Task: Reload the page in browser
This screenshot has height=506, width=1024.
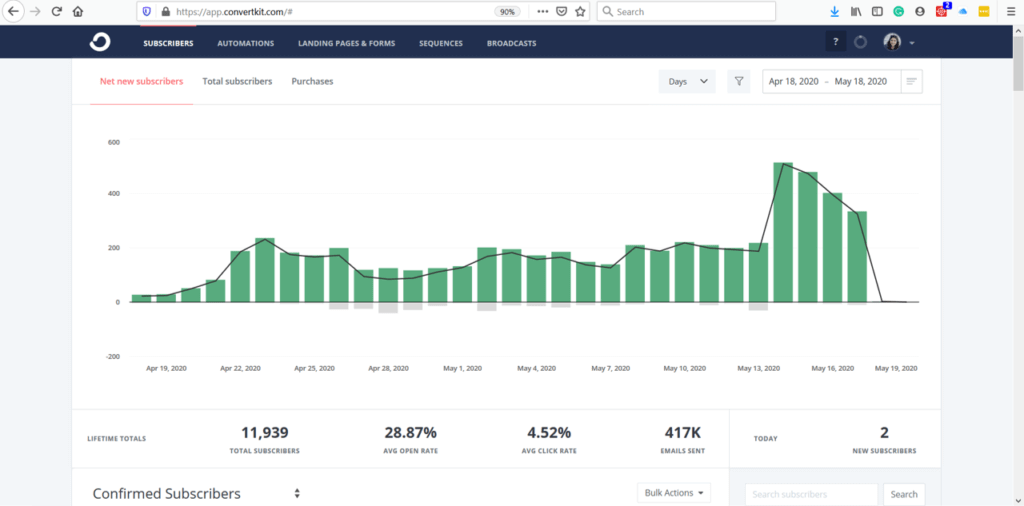Action: (56, 12)
